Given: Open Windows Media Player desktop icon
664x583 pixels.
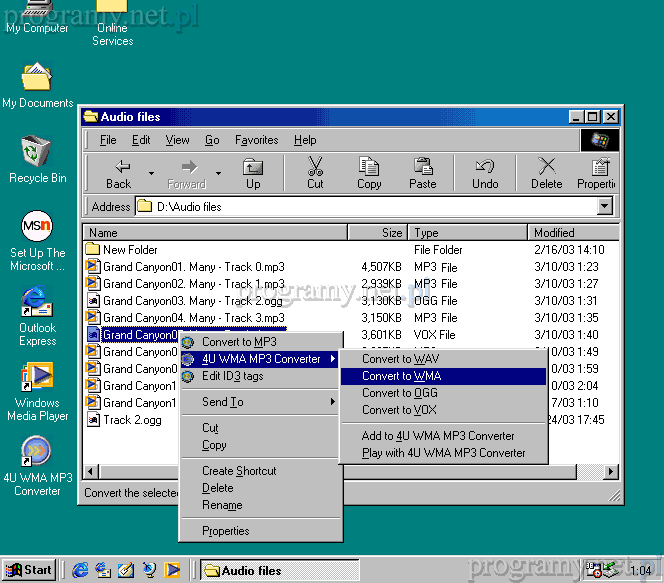Looking at the screenshot, I should [37, 378].
